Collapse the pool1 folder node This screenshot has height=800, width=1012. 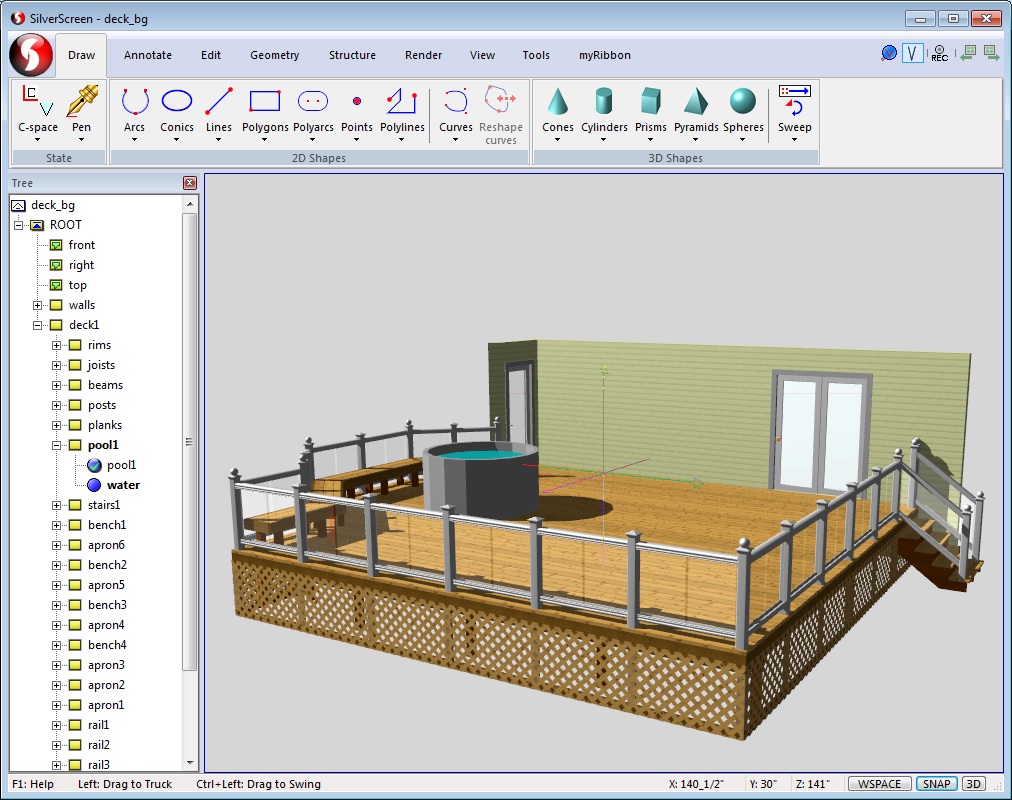[57, 445]
